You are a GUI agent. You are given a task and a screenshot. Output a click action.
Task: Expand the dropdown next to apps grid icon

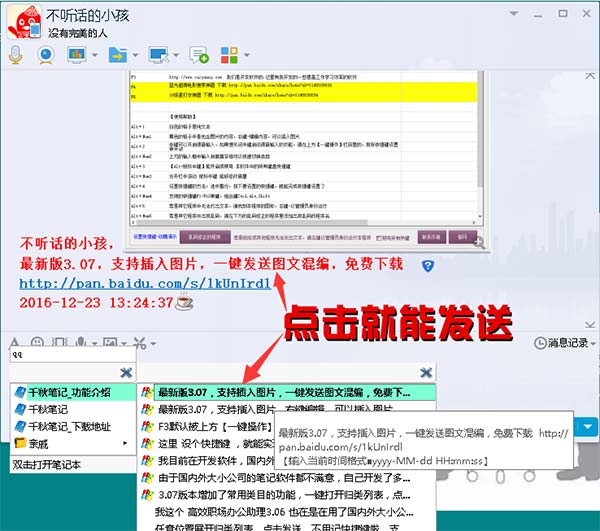[x=247, y=55]
